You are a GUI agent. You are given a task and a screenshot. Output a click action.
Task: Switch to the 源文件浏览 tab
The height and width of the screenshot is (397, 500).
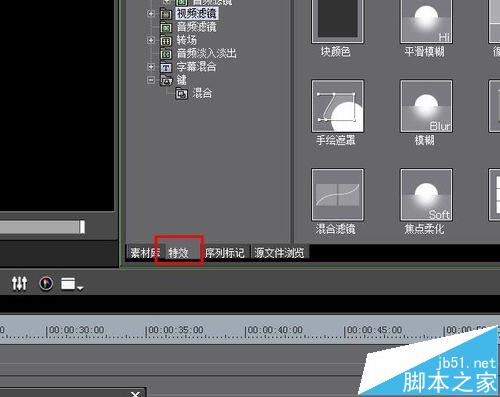pyautogui.click(x=279, y=252)
